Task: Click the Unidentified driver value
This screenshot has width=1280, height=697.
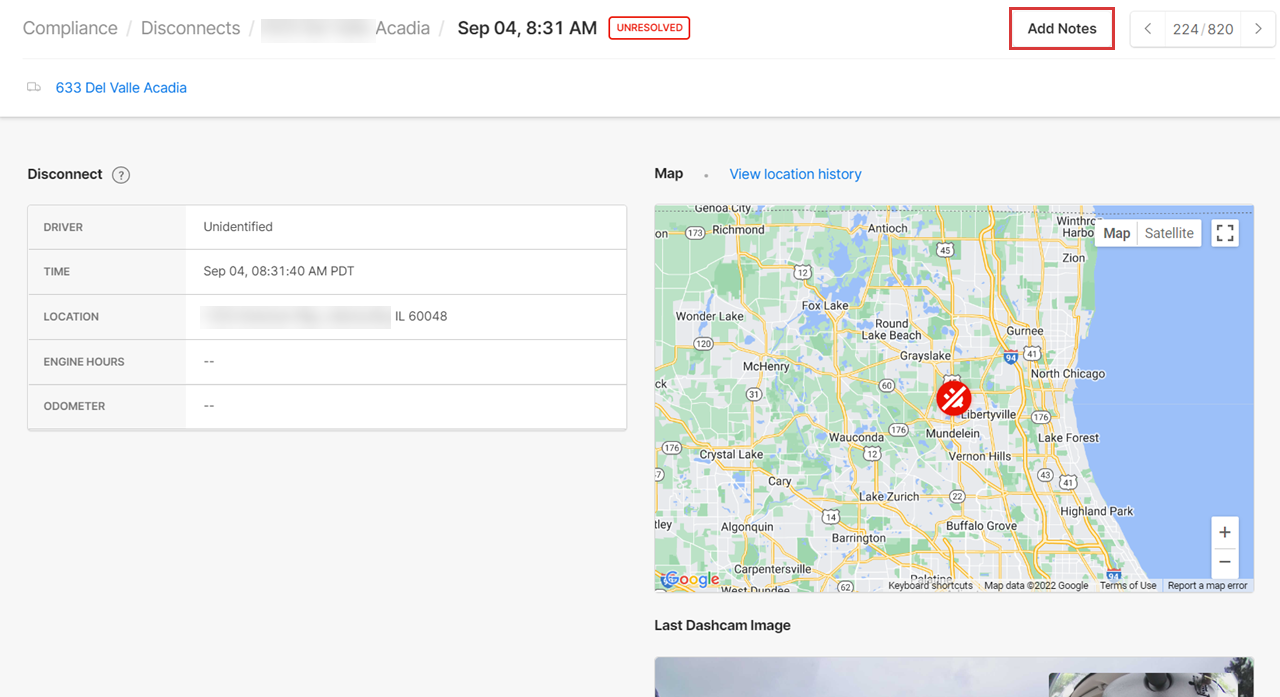Action: 238,227
